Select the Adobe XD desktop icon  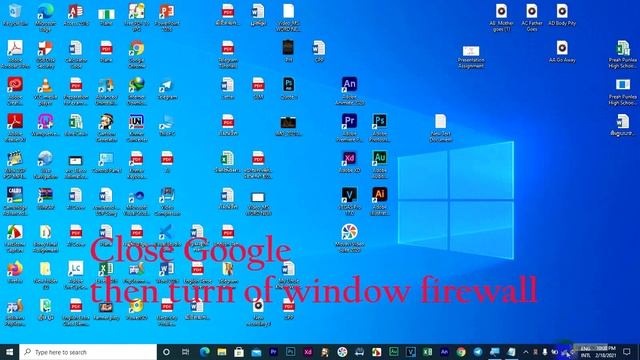[x=349, y=162]
